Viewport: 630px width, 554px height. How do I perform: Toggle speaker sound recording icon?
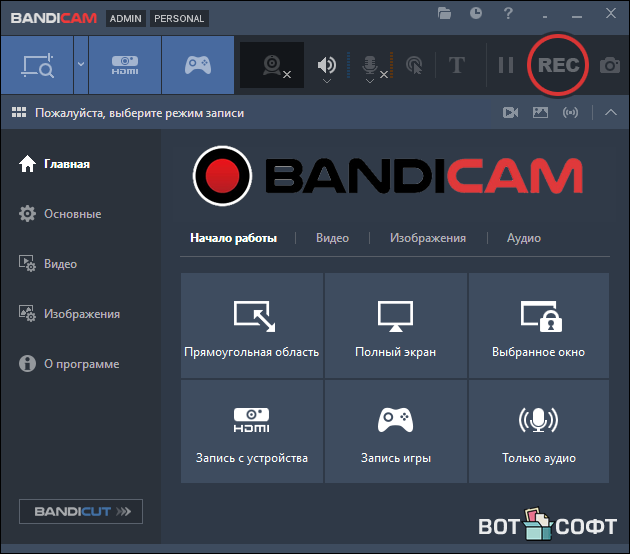[x=327, y=64]
